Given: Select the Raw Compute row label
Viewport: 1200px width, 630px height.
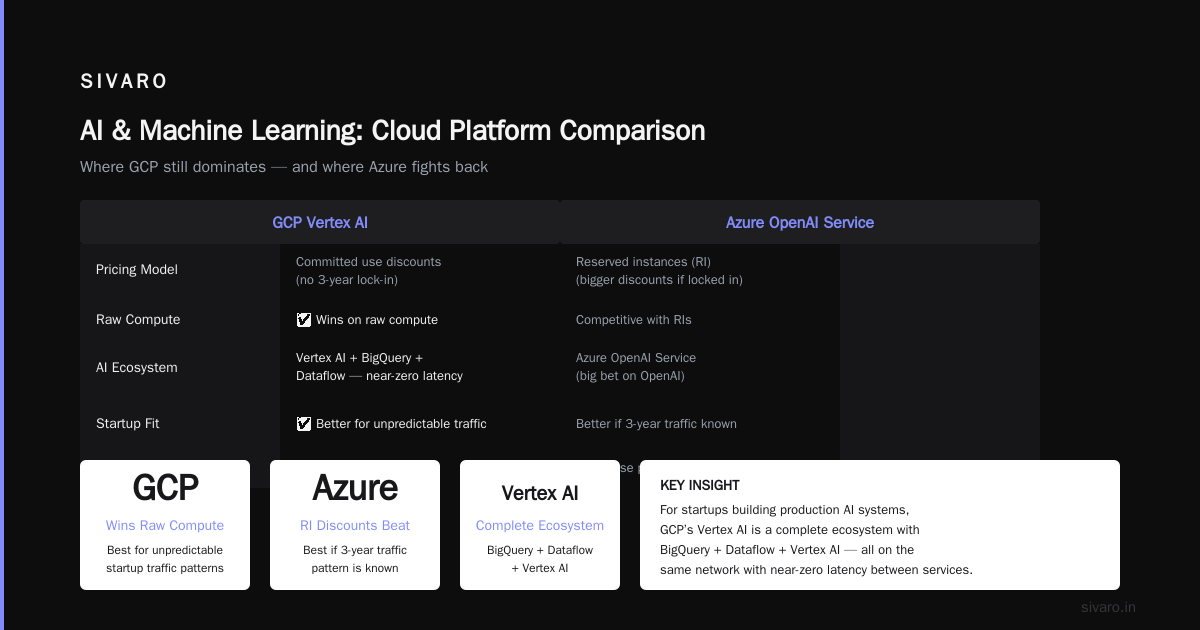Looking at the screenshot, I should pyautogui.click(x=138, y=320).
